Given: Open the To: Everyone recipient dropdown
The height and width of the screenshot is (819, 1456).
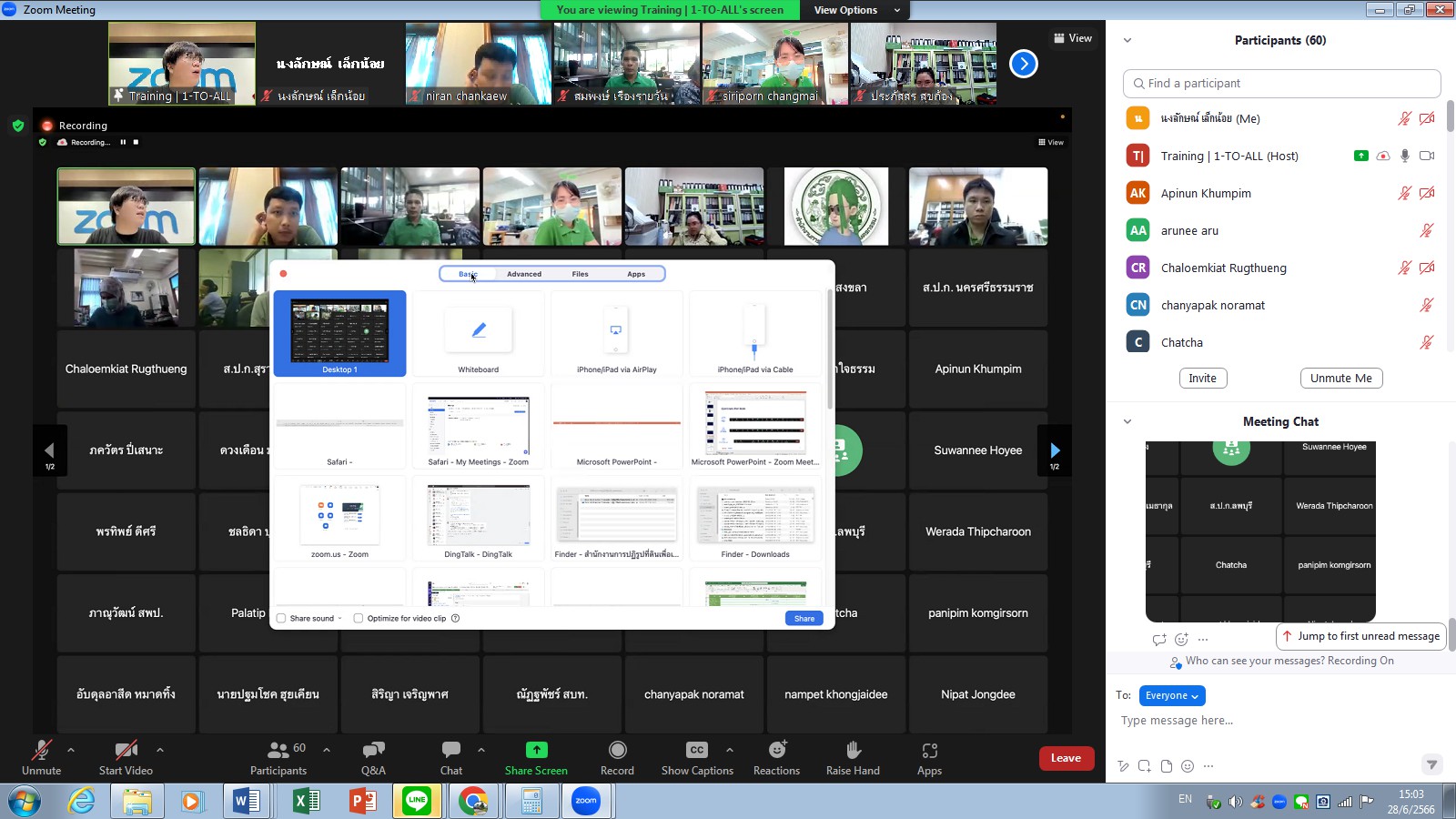Looking at the screenshot, I should pos(1171,695).
